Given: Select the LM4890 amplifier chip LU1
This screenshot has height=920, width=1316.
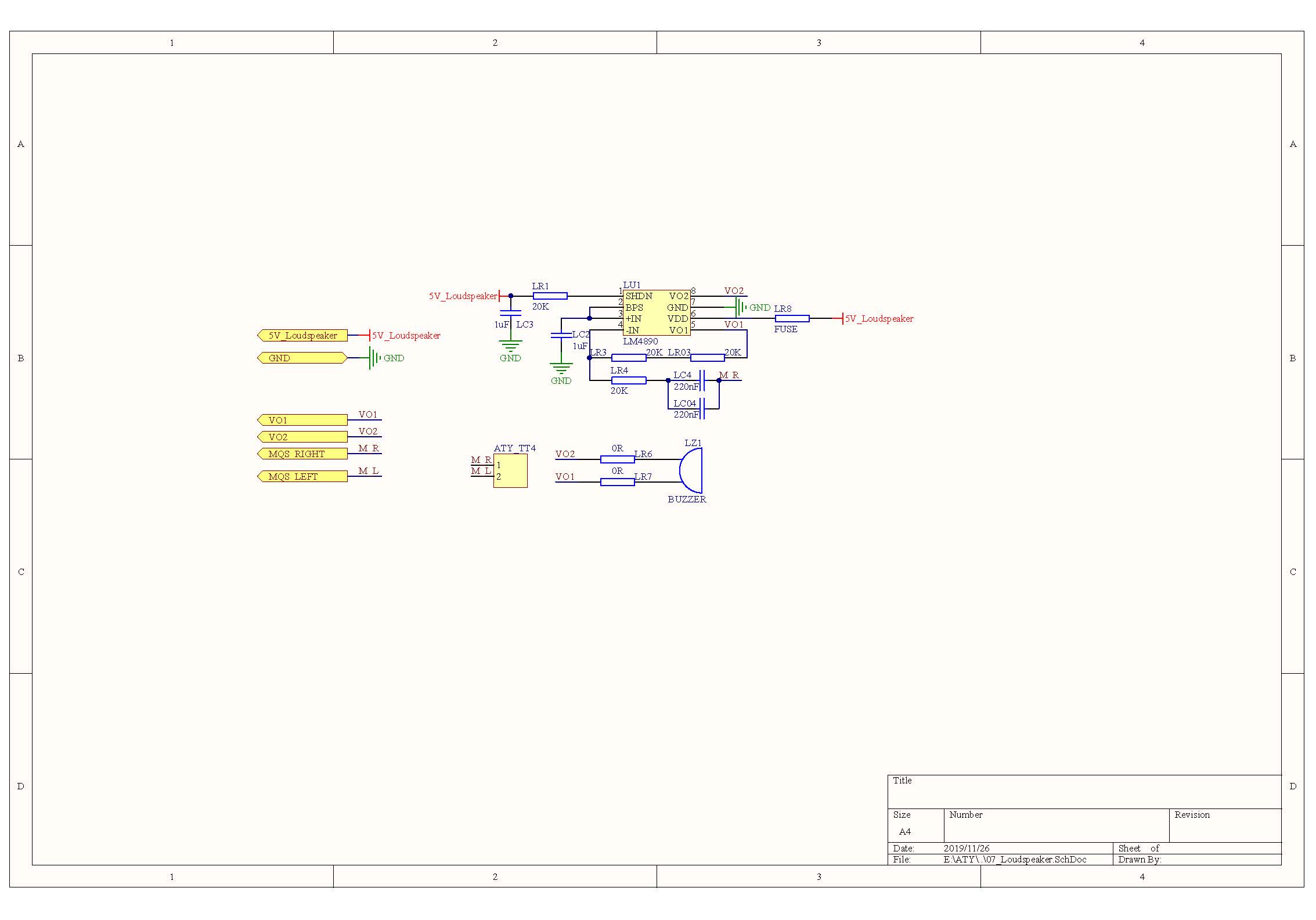Looking at the screenshot, I should point(657,313).
